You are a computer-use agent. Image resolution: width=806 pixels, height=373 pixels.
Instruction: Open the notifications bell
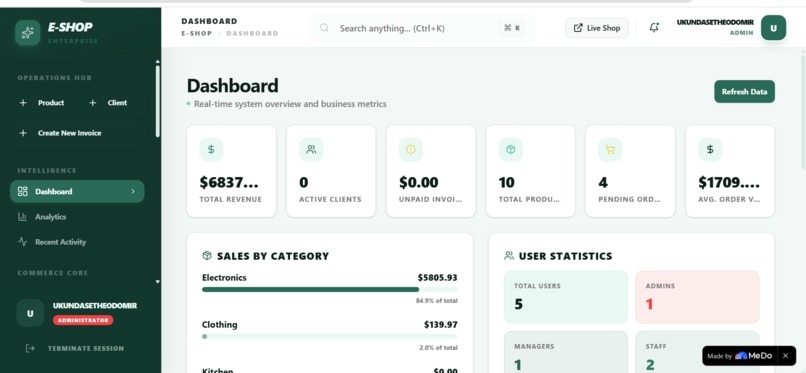point(654,28)
